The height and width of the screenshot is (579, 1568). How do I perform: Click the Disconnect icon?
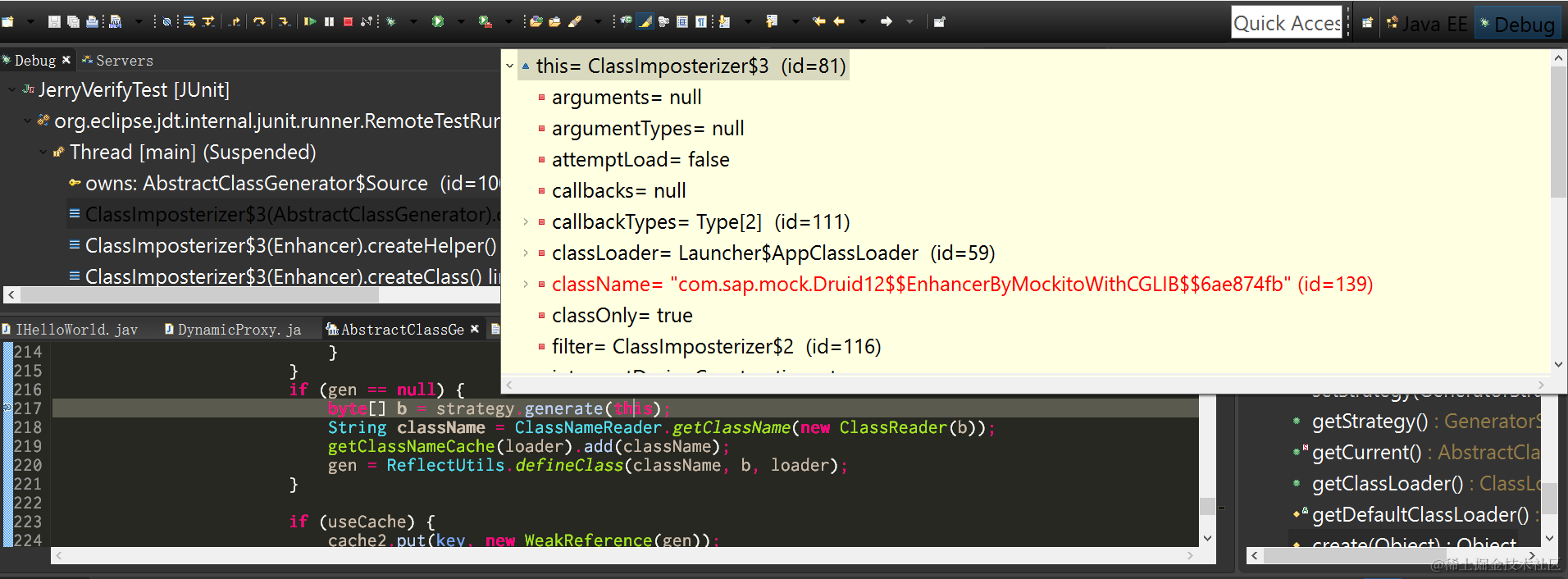(367, 21)
